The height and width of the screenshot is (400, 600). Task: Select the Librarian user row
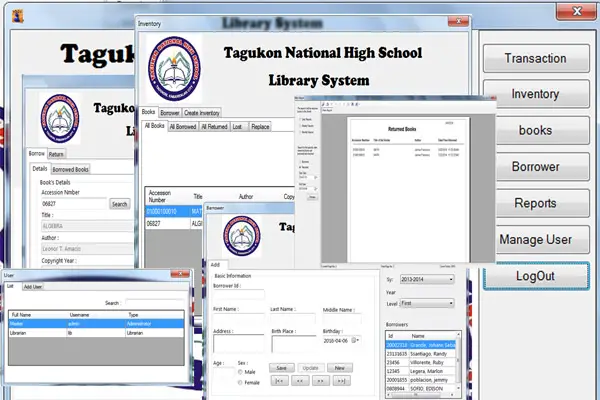[x=96, y=333]
